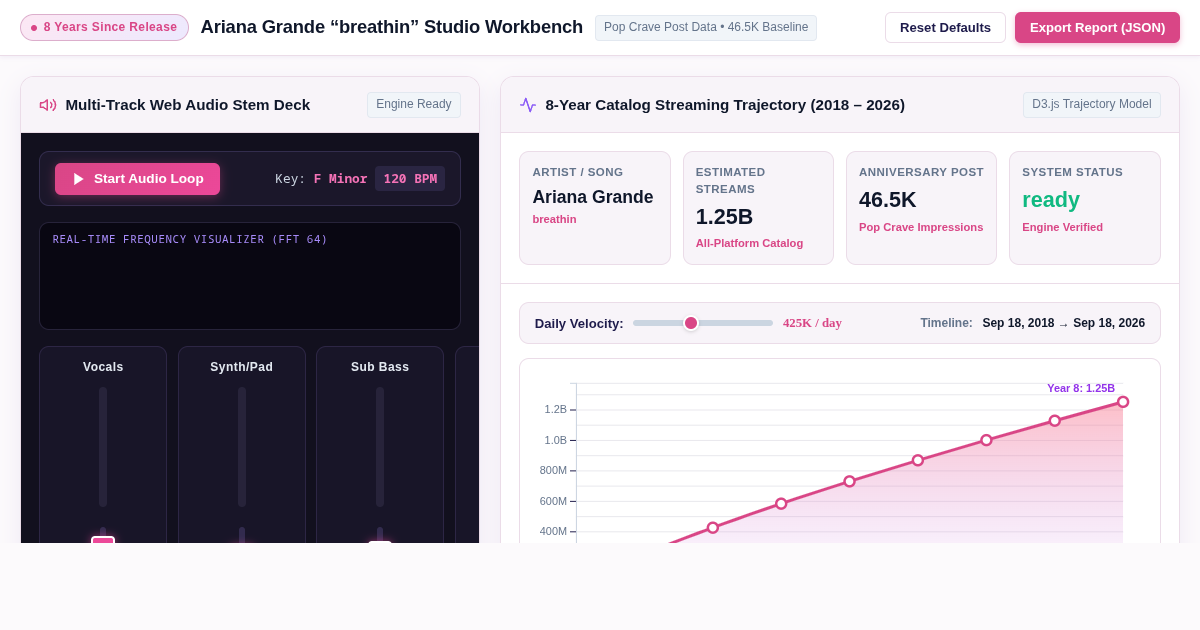Click the Engine Verified caption
This screenshot has height=630, width=1200.
coord(1062,227)
